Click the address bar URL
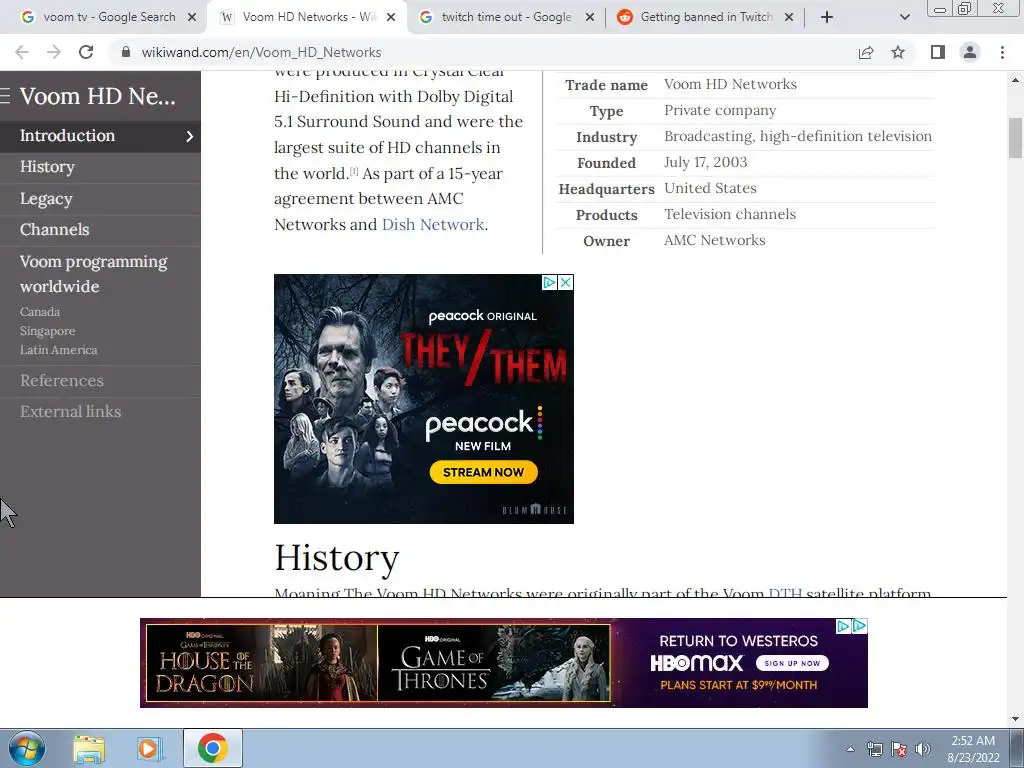 tap(261, 52)
